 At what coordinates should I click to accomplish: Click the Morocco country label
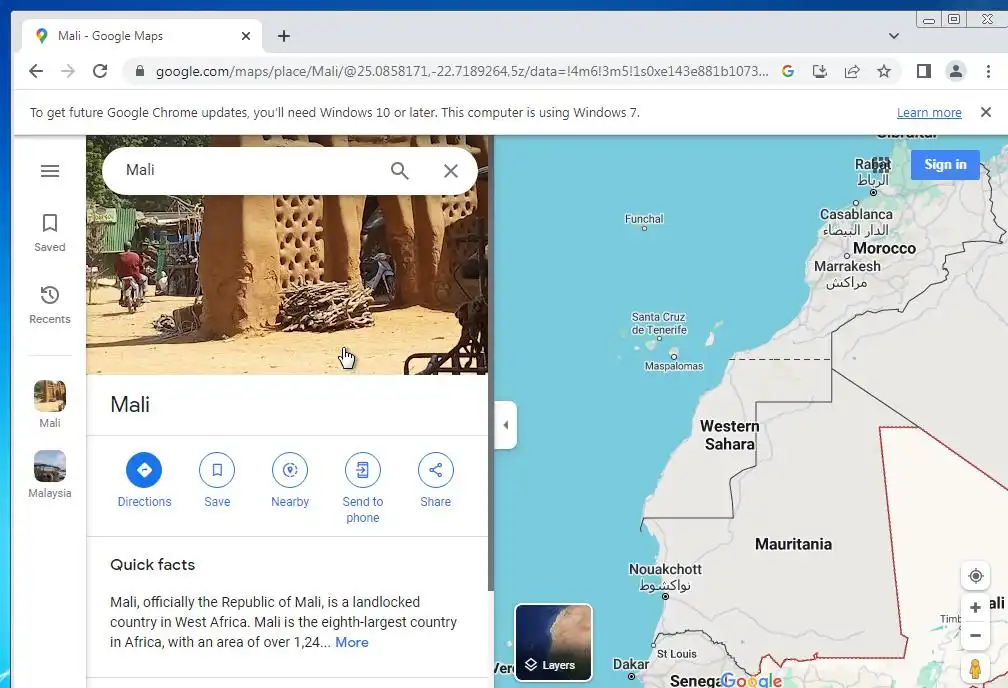pyautogui.click(x=884, y=248)
